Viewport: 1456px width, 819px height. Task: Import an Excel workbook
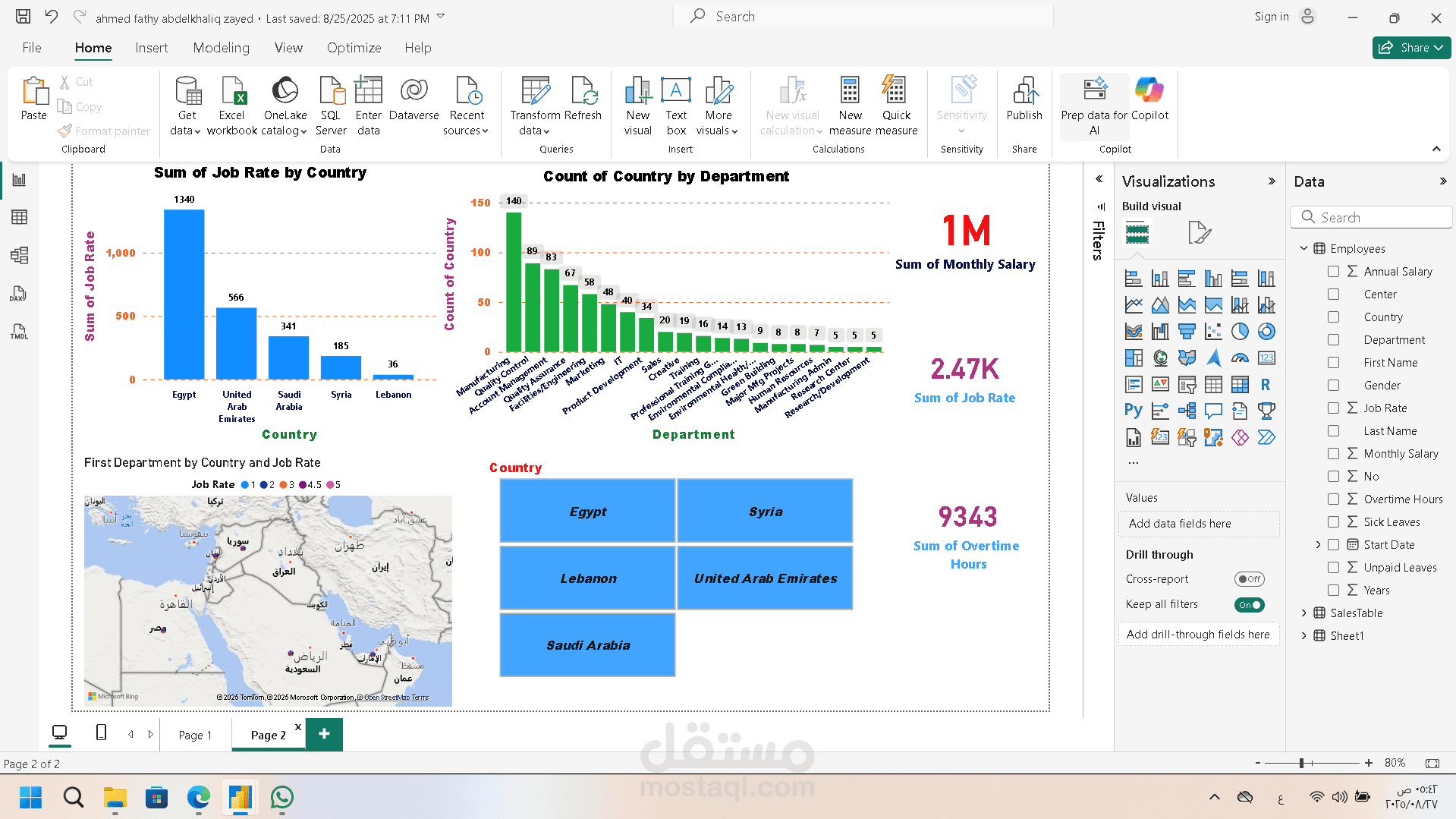[x=231, y=106]
